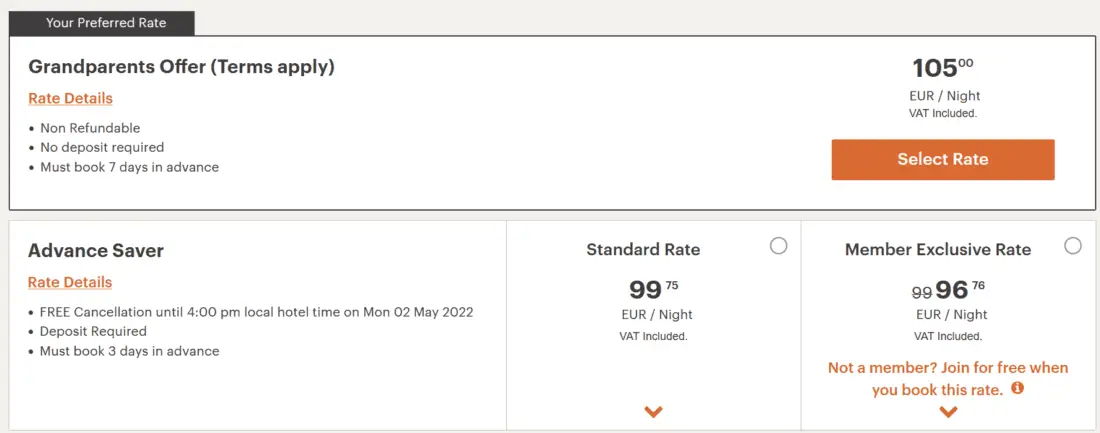Click the info icon beside the join offer

pos(1018,388)
